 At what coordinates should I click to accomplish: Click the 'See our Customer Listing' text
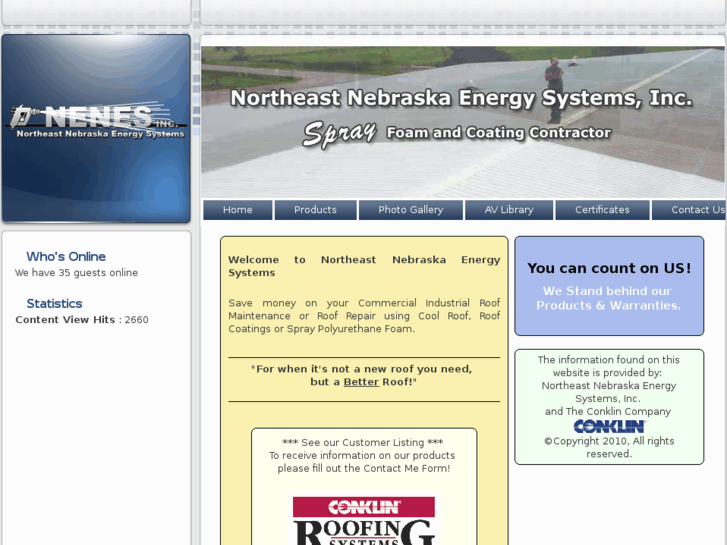(363, 442)
